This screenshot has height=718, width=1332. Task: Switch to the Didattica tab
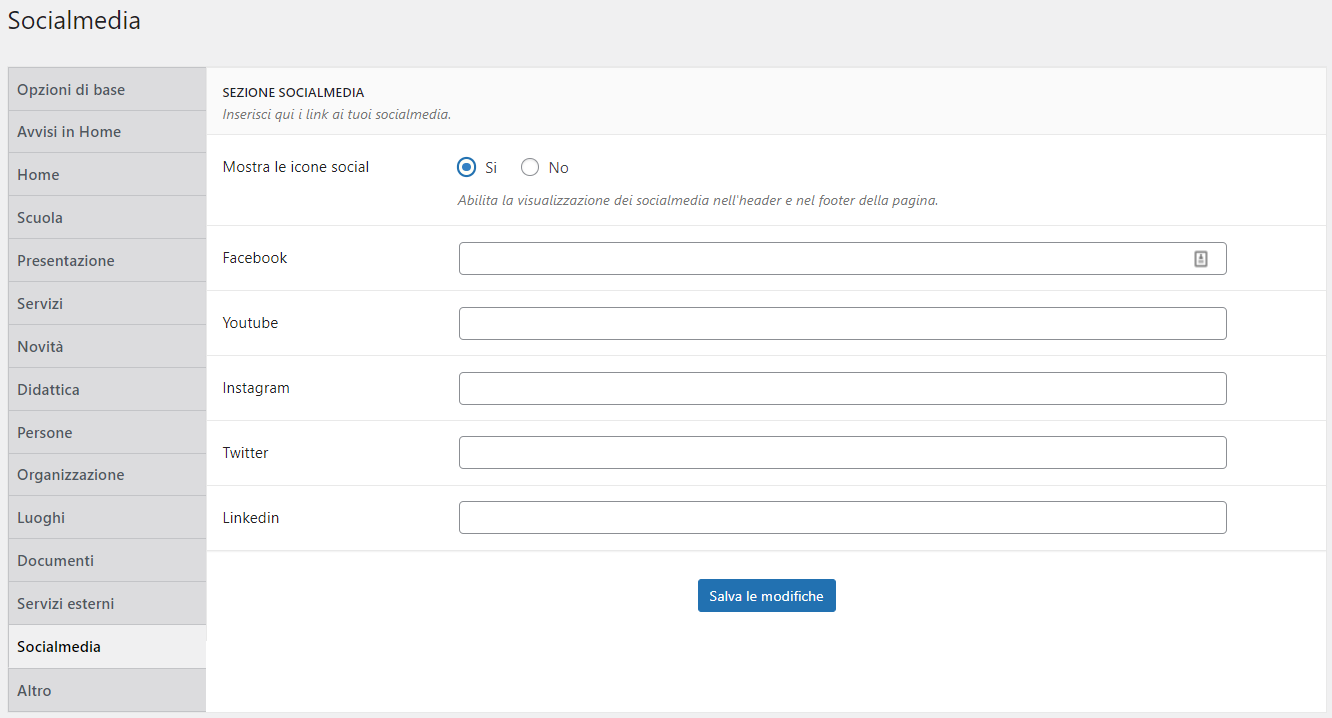pyautogui.click(x=107, y=389)
